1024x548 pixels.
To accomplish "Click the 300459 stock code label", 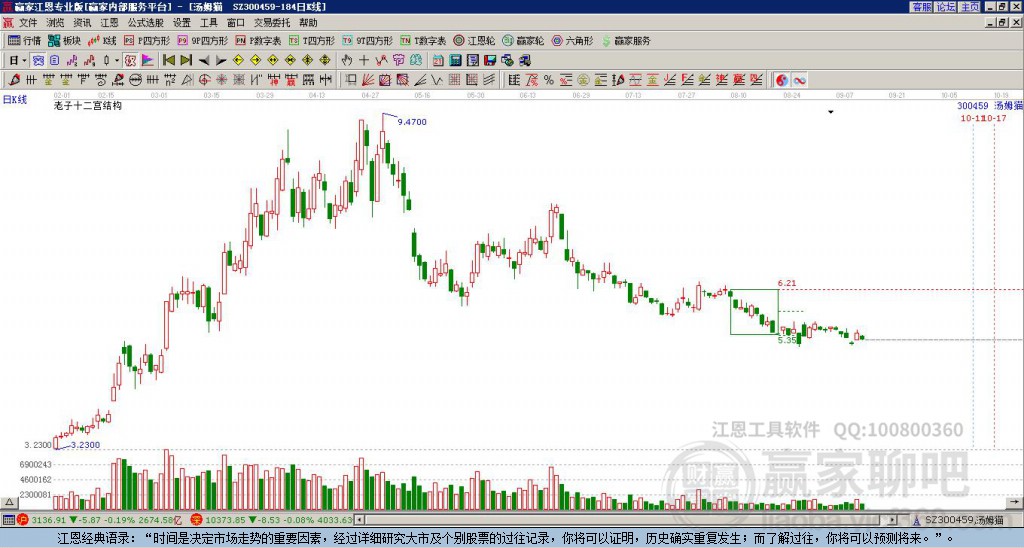I will click(x=972, y=106).
